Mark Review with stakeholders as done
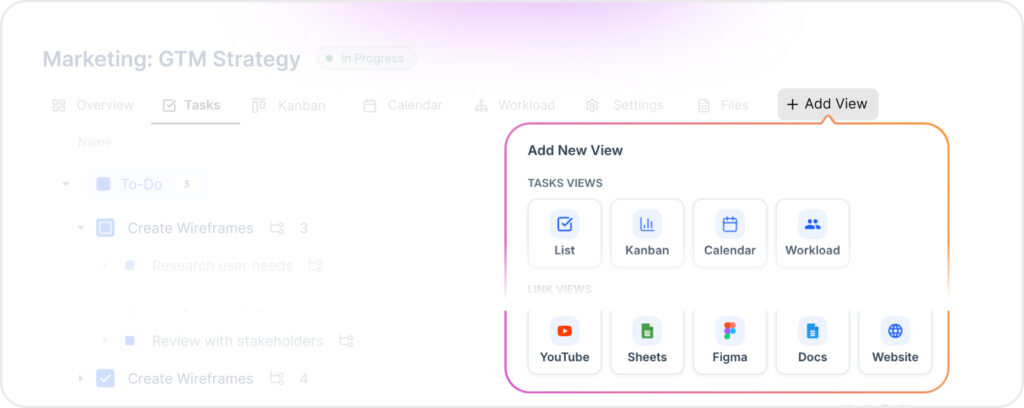 pyautogui.click(x=129, y=341)
